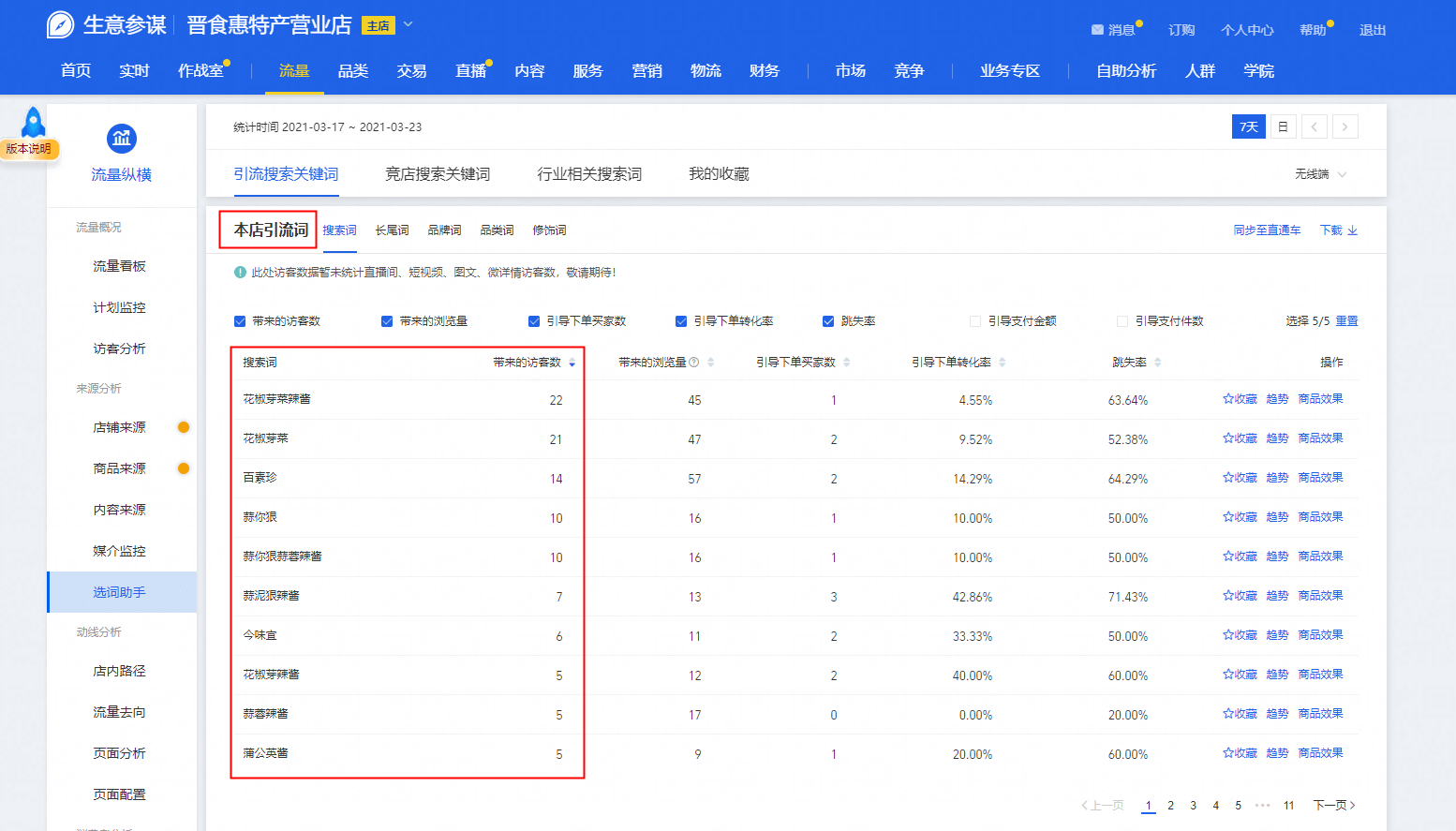Open 无线端 device dropdown
The width and height of the screenshot is (1456, 831).
pos(1321,174)
